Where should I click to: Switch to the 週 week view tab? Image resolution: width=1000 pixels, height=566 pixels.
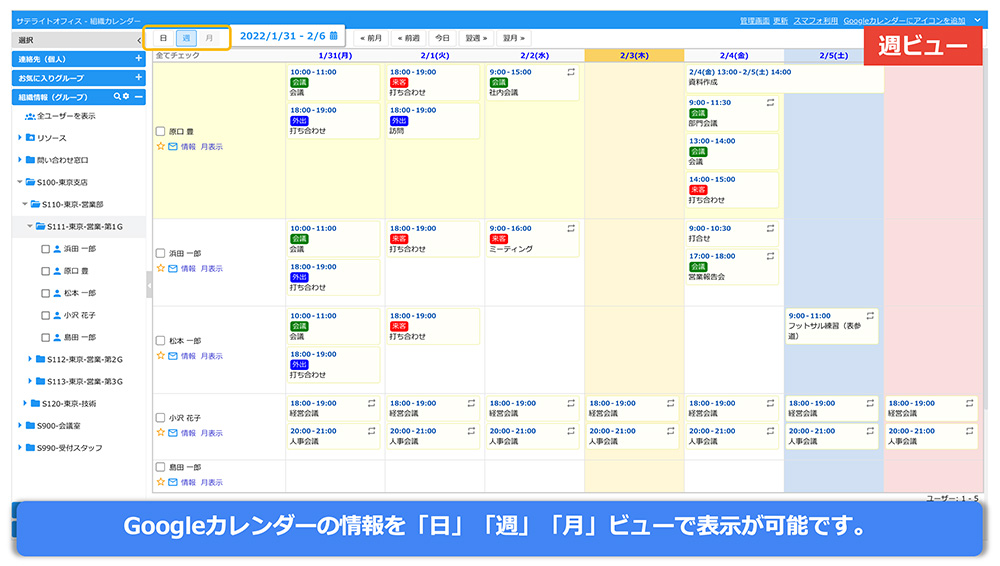click(x=186, y=38)
